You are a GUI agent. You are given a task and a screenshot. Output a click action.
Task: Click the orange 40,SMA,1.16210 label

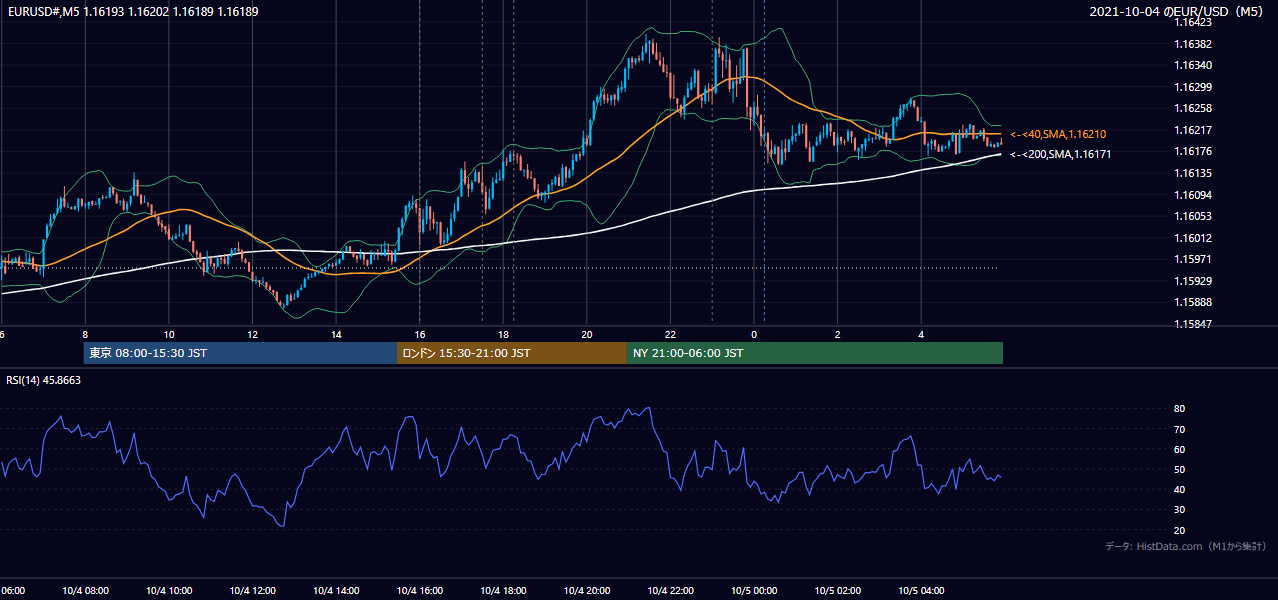pos(1058,134)
